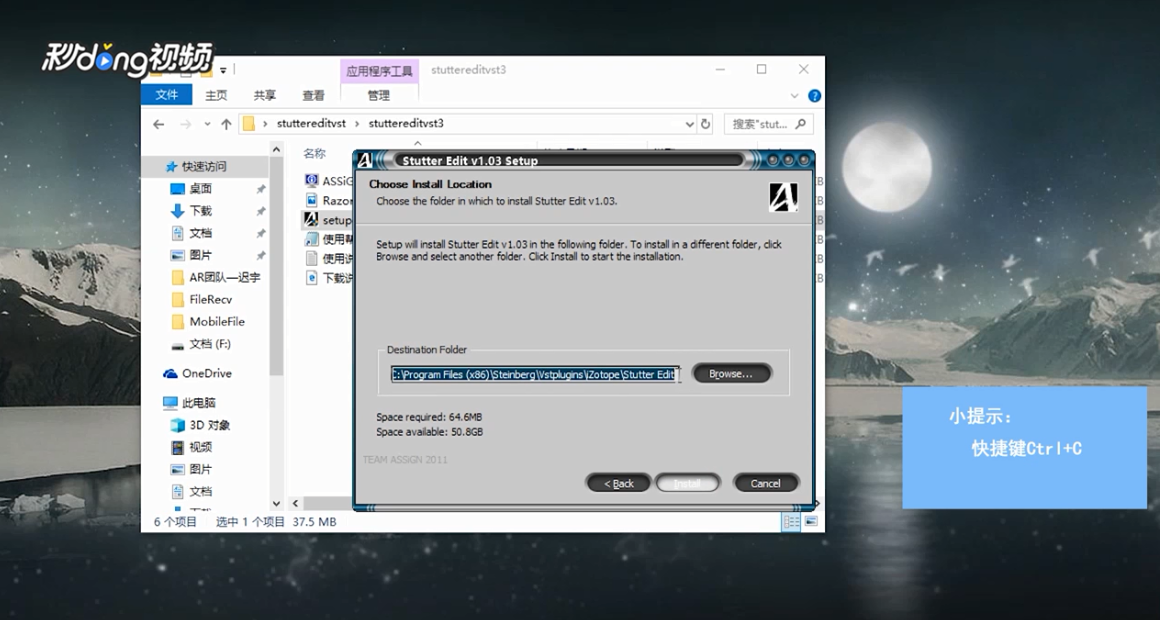Click the 此电脑 computer icon
1160x620 pixels.
(x=170, y=403)
